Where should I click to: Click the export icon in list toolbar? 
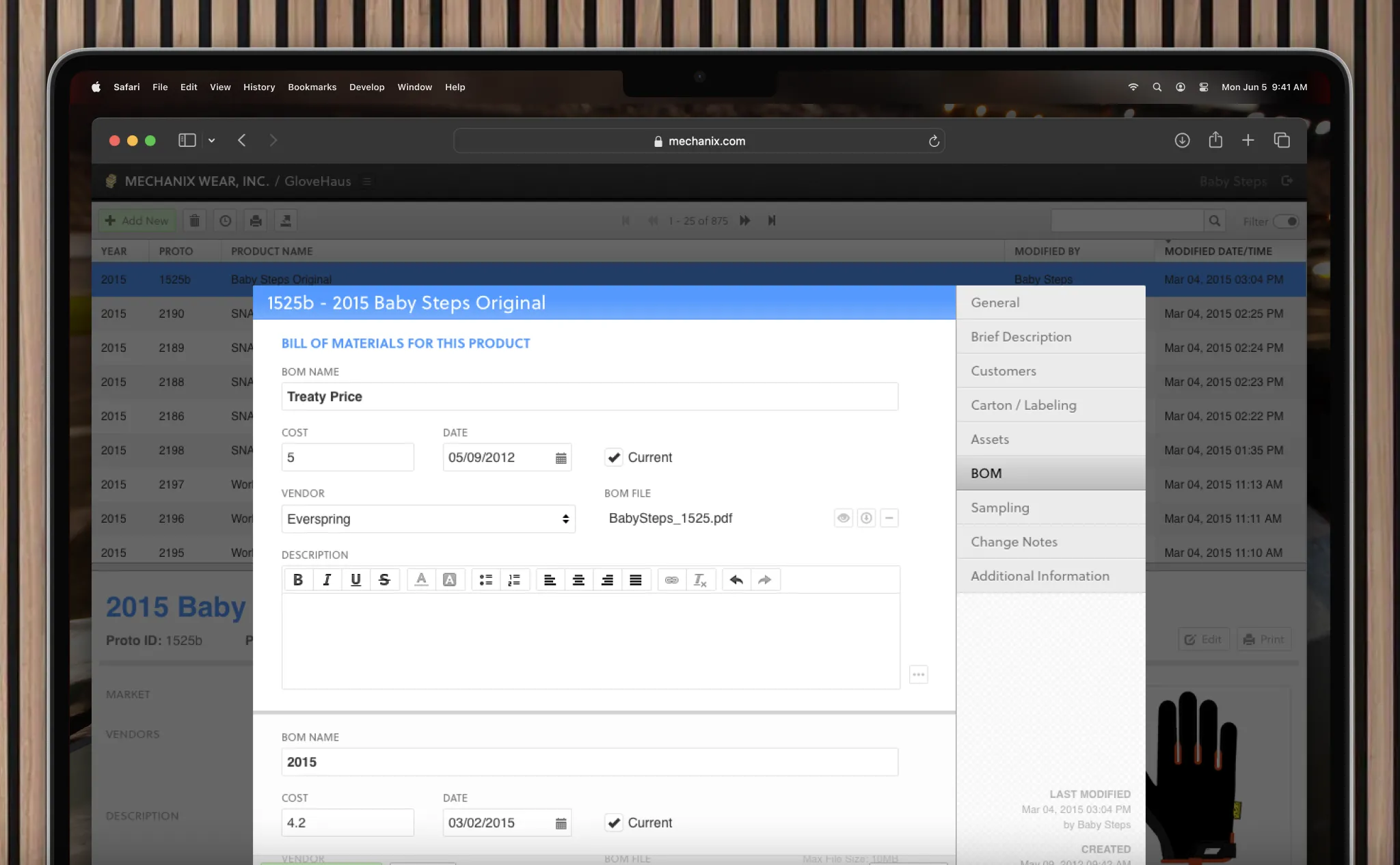(x=286, y=221)
